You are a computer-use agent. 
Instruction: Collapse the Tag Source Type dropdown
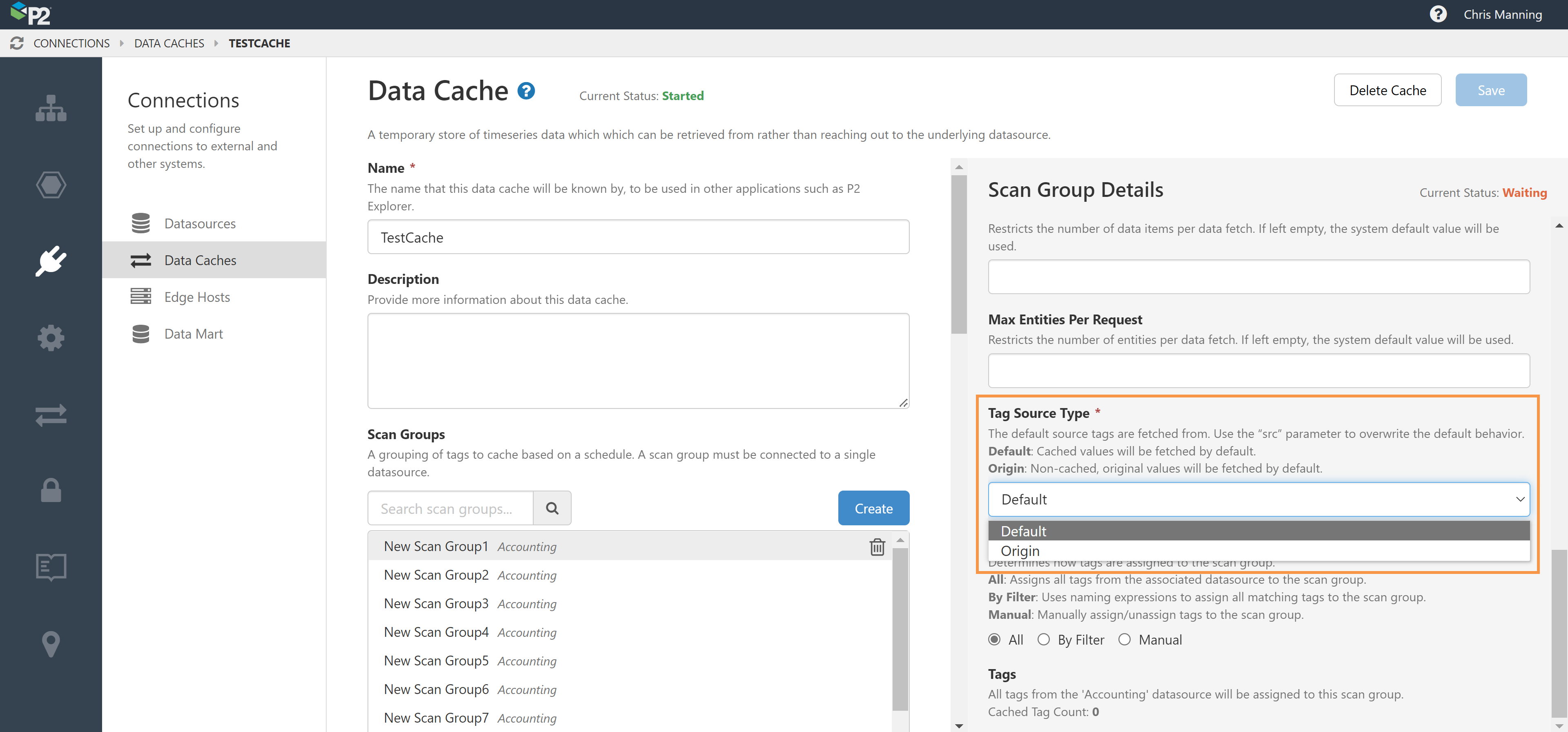tap(1519, 499)
